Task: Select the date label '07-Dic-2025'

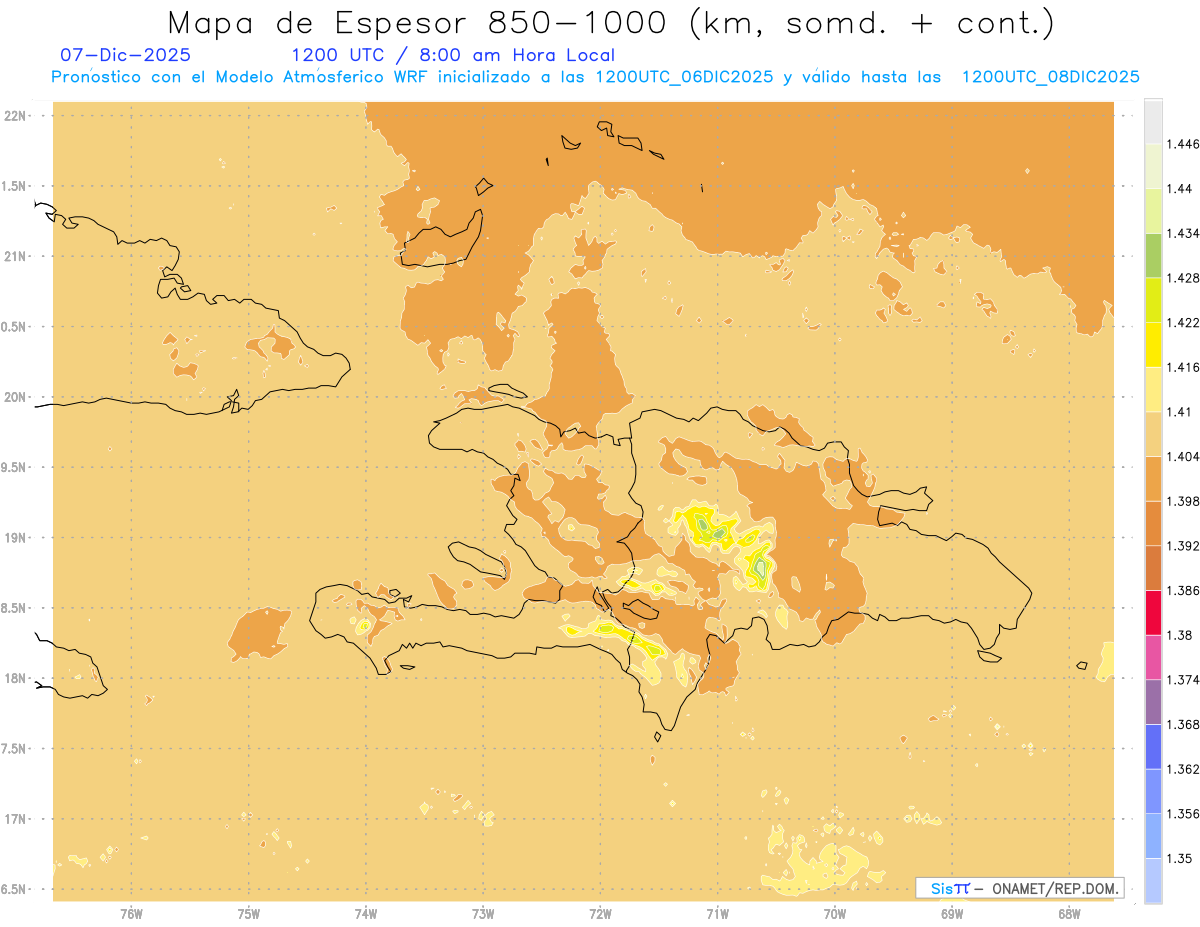Action: pyautogui.click(x=125, y=56)
